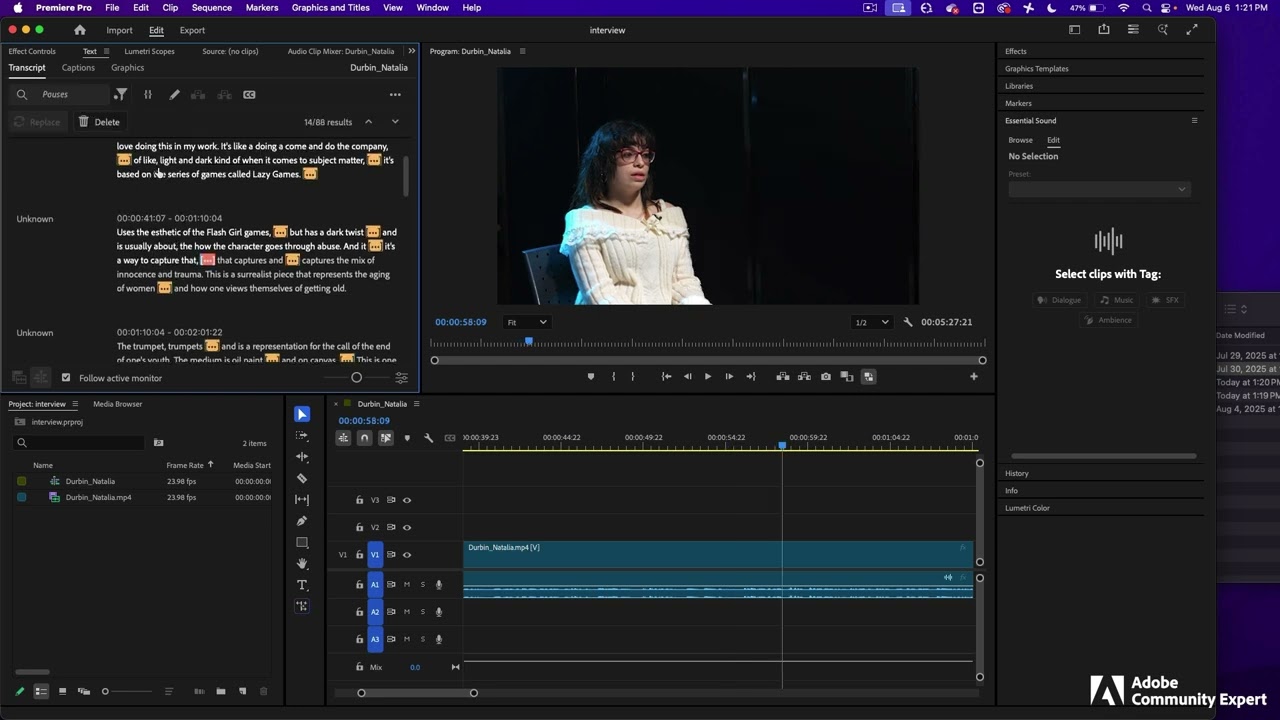Select the Razor tool in the toolbar

pos(302,478)
